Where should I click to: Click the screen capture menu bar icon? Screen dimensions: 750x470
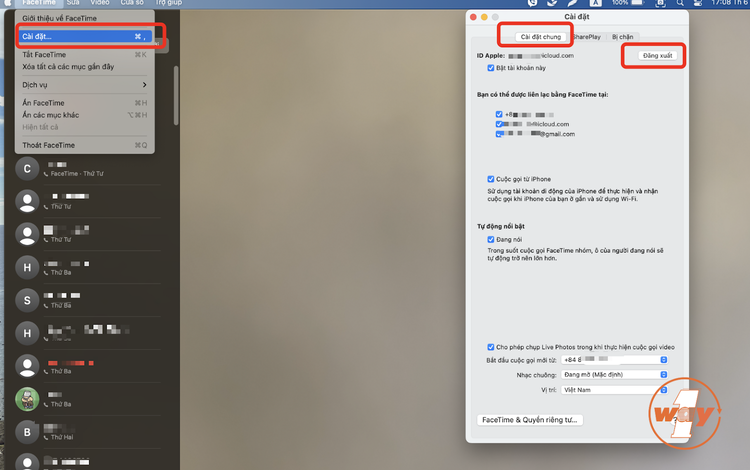point(661,3)
